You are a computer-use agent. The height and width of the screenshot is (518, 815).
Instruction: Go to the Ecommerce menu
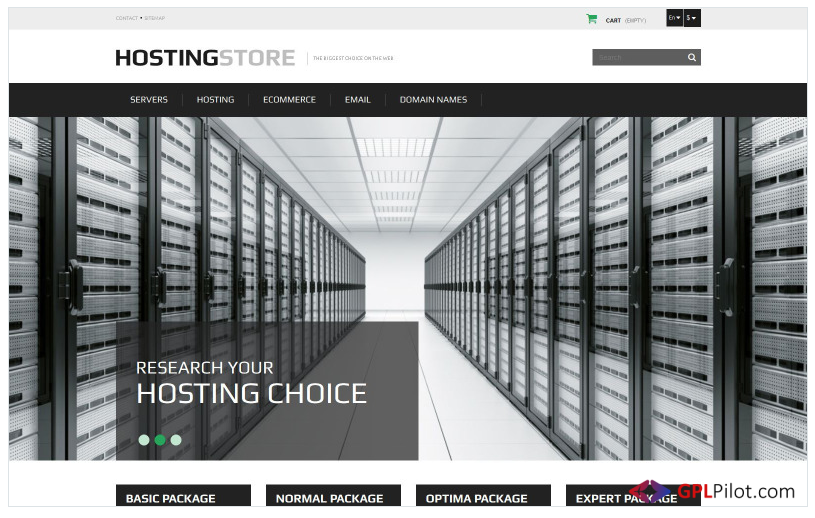pos(289,100)
